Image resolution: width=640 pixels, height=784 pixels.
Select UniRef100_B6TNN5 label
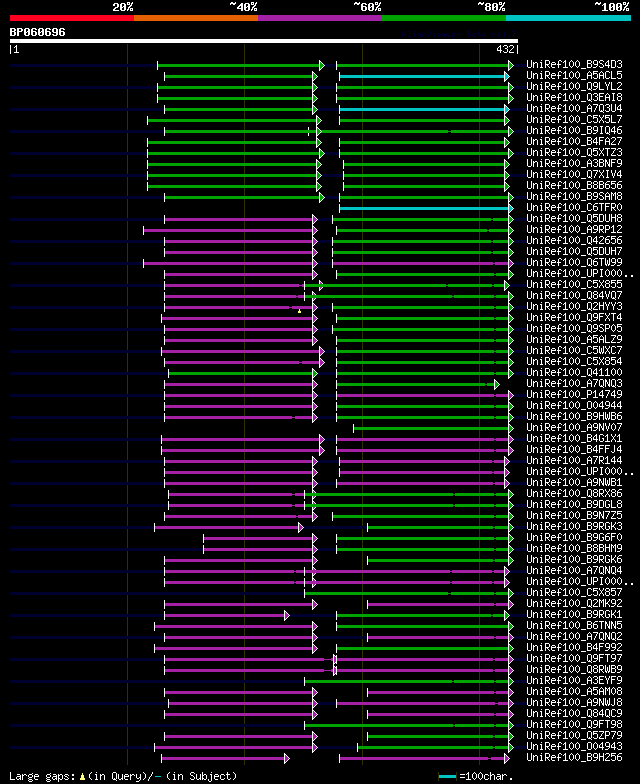(574, 626)
